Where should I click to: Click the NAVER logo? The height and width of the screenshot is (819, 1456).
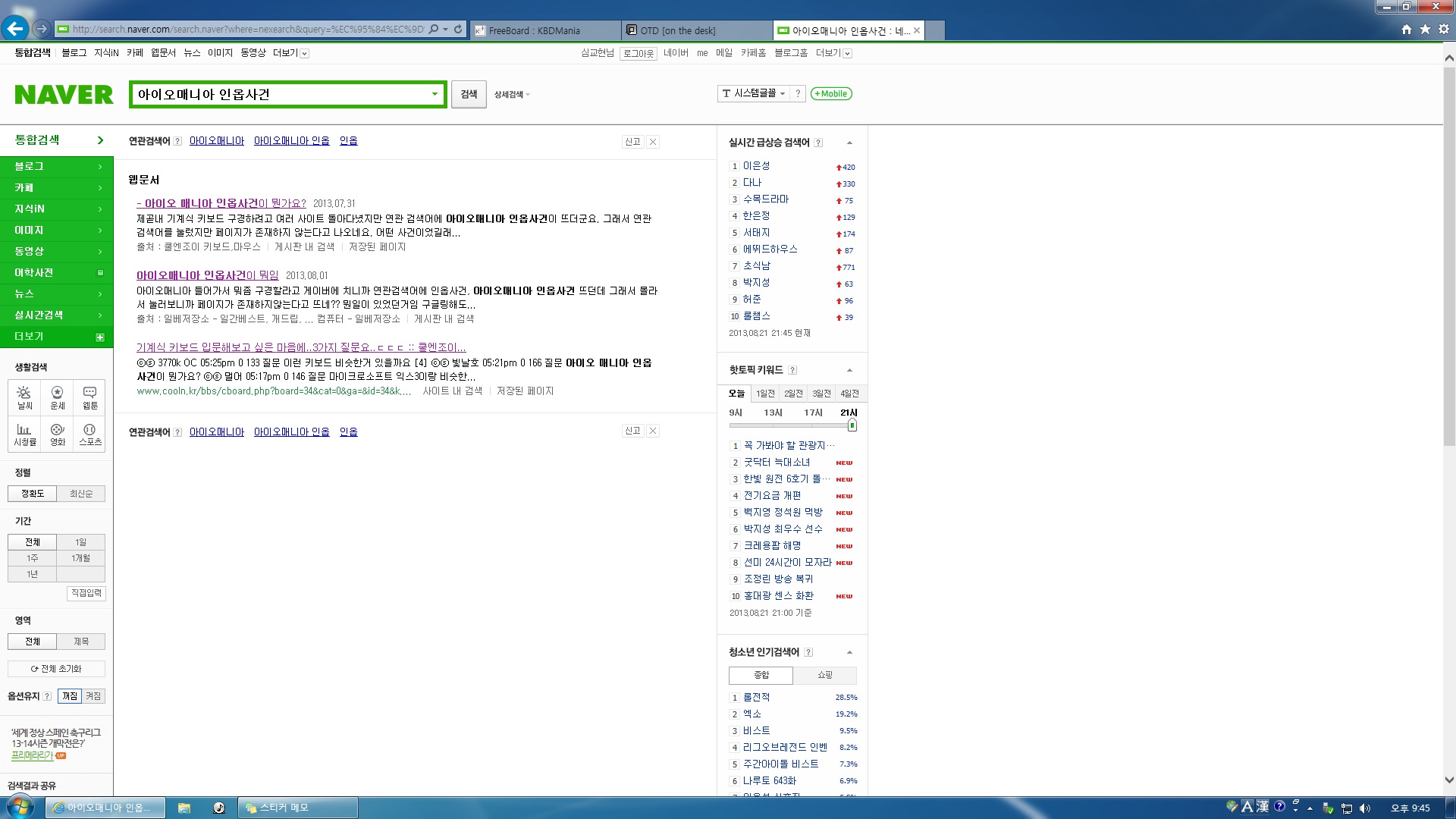point(64,95)
